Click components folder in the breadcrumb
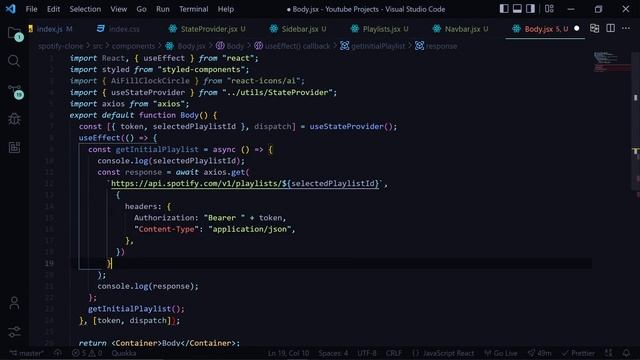The image size is (640, 360). (x=133, y=46)
